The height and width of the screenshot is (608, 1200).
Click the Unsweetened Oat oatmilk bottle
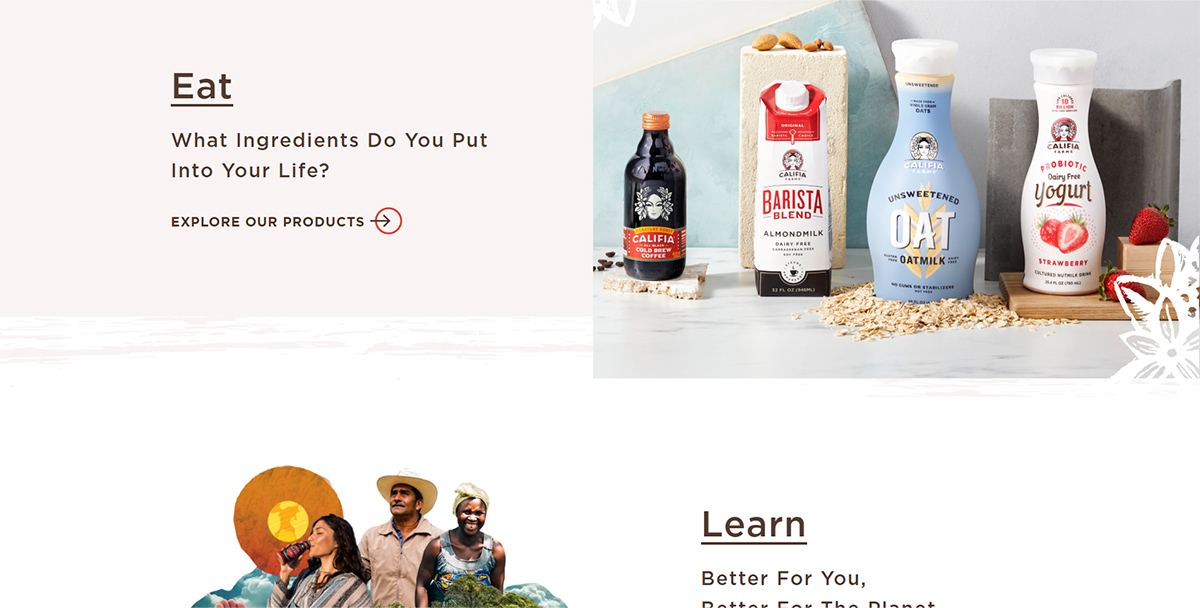[x=923, y=170]
